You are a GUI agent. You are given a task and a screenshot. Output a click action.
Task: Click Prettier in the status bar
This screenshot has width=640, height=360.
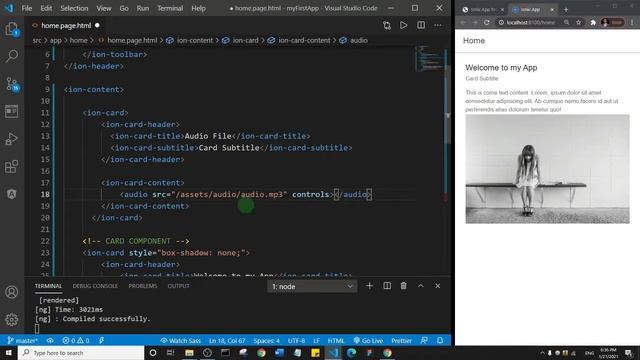[401, 340]
